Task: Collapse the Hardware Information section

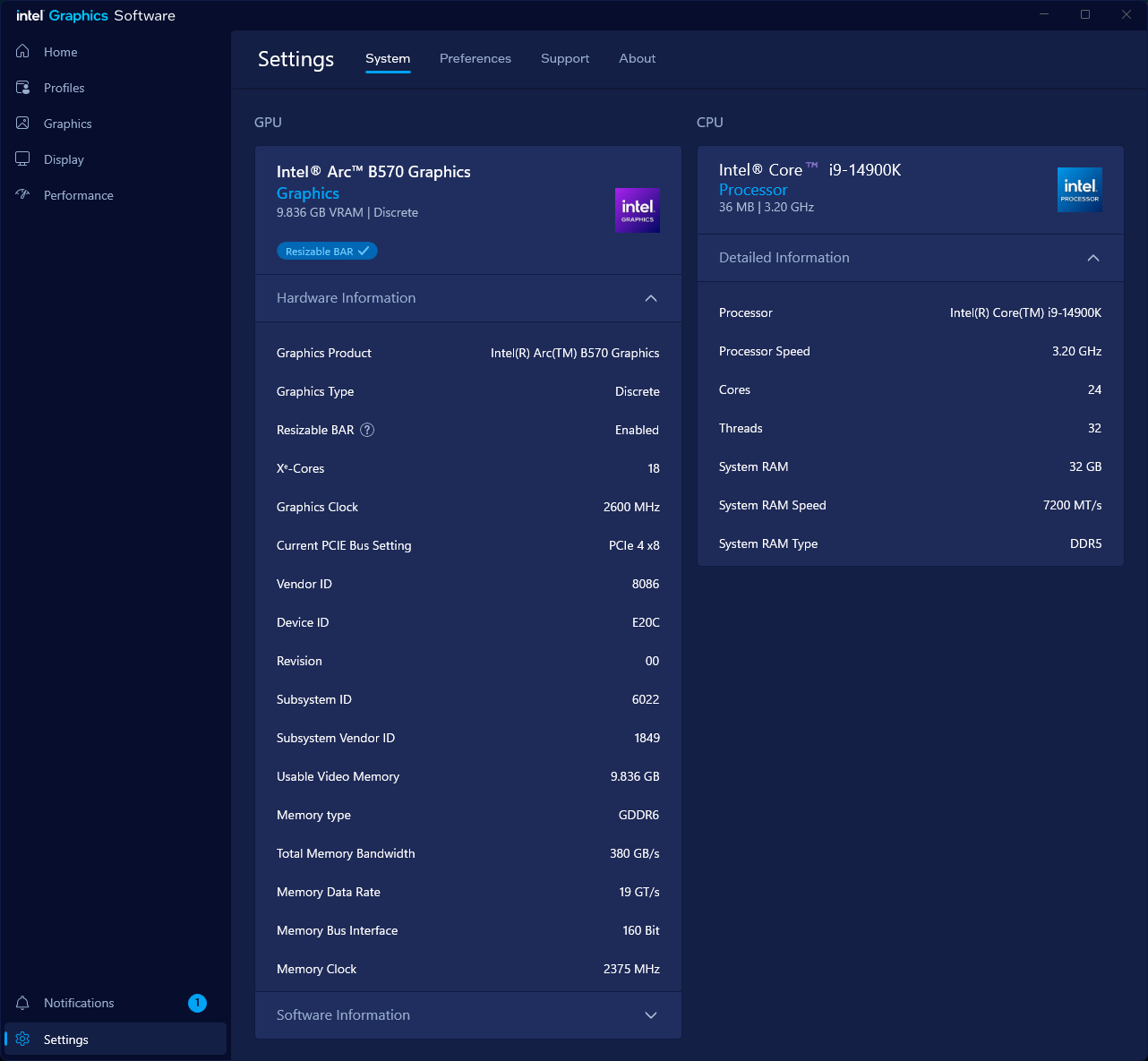Action: tap(468, 298)
